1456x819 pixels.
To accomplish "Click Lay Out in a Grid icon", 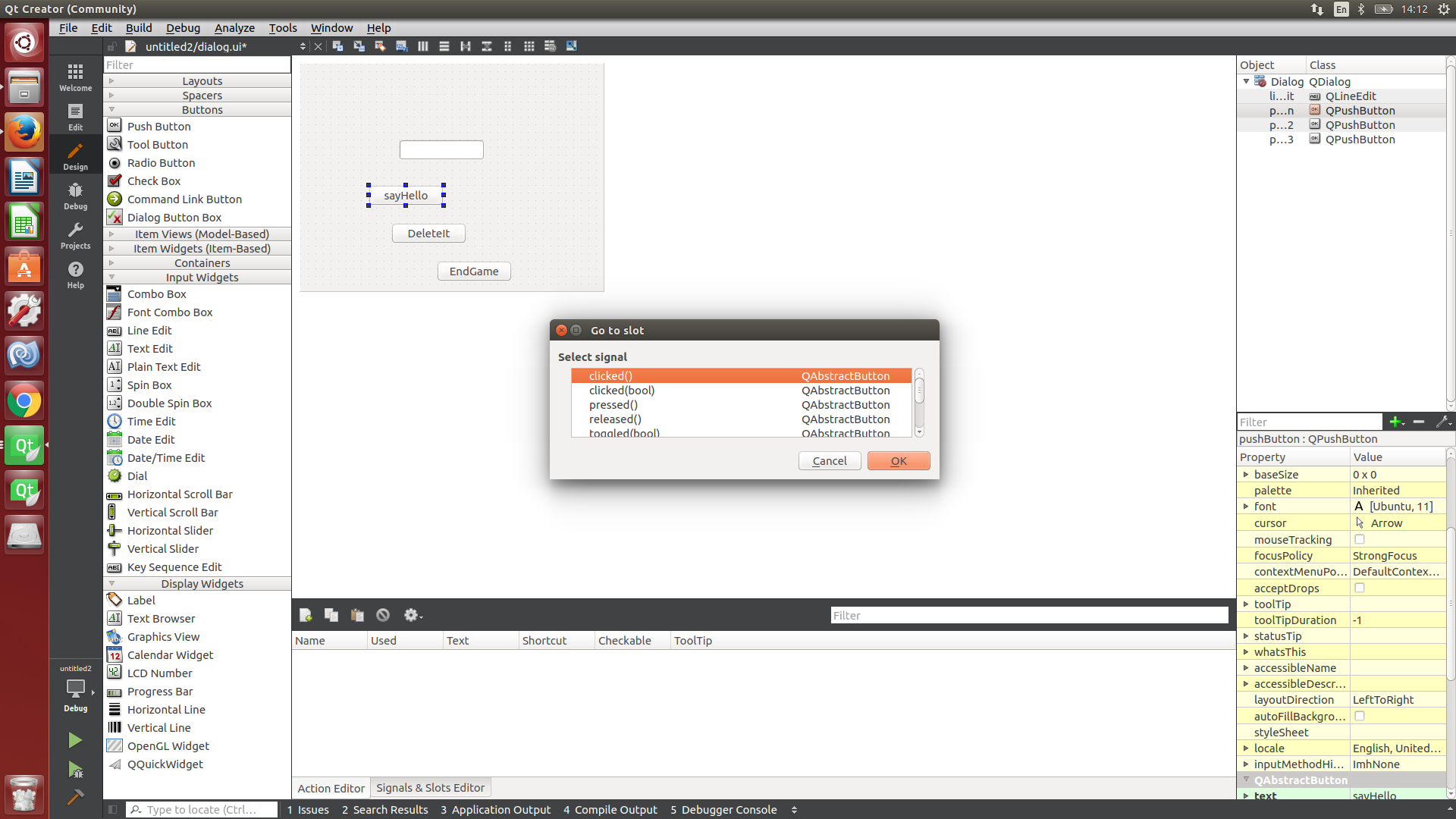I will point(529,46).
